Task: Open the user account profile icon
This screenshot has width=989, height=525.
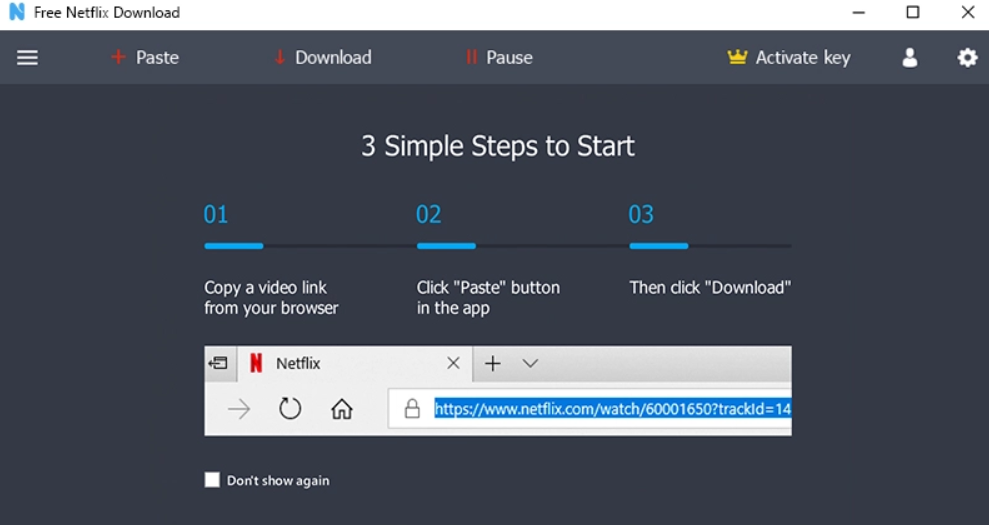Action: [910, 58]
